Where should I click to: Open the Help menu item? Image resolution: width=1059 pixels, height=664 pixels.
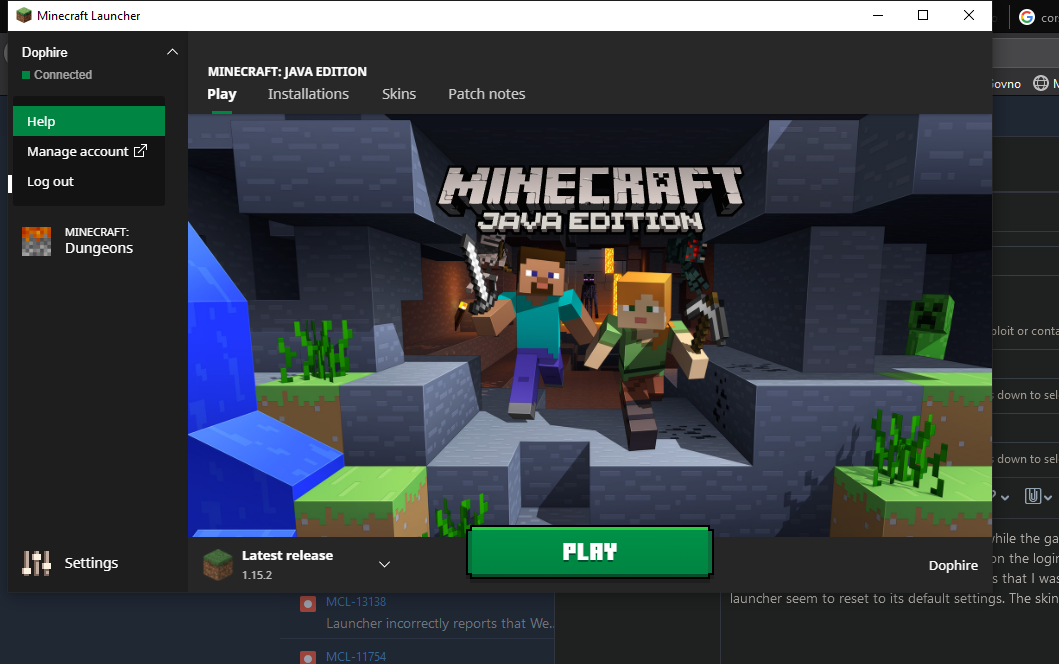click(88, 121)
